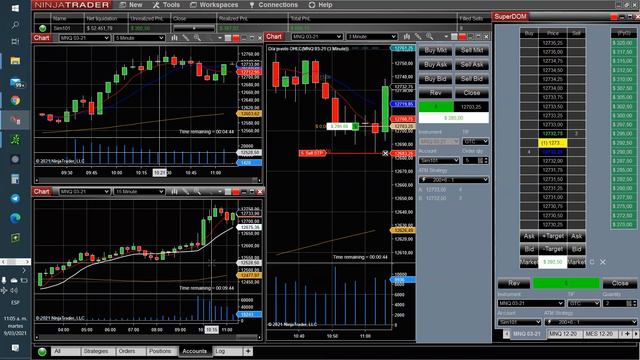Click red link square in the 5 Minute chart toolbar
This screenshot has width=640, height=360.
click(236, 38)
